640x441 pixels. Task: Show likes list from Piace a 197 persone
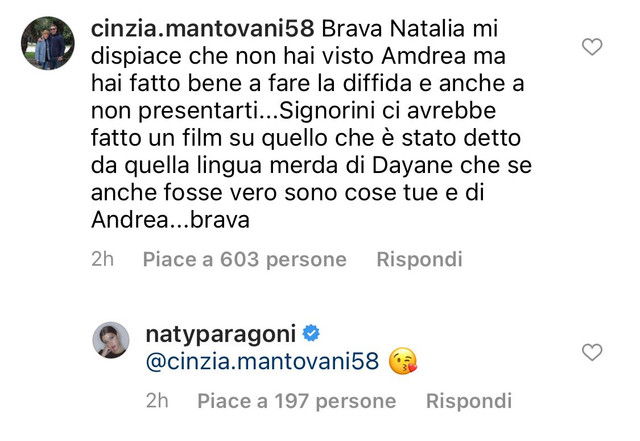click(296, 401)
